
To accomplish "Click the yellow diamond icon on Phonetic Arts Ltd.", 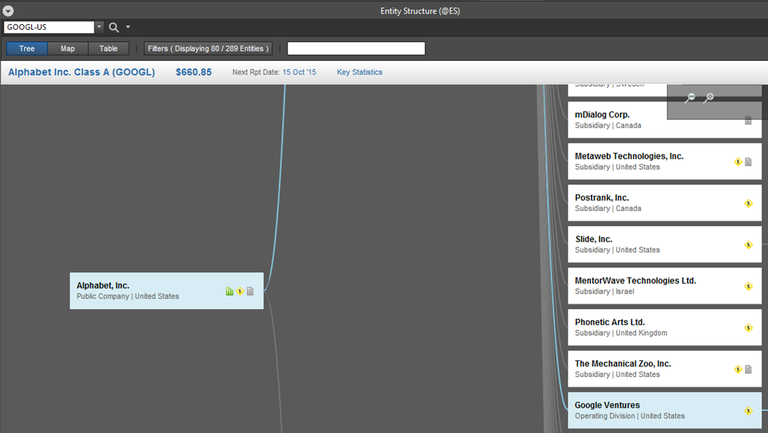I will (748, 328).
